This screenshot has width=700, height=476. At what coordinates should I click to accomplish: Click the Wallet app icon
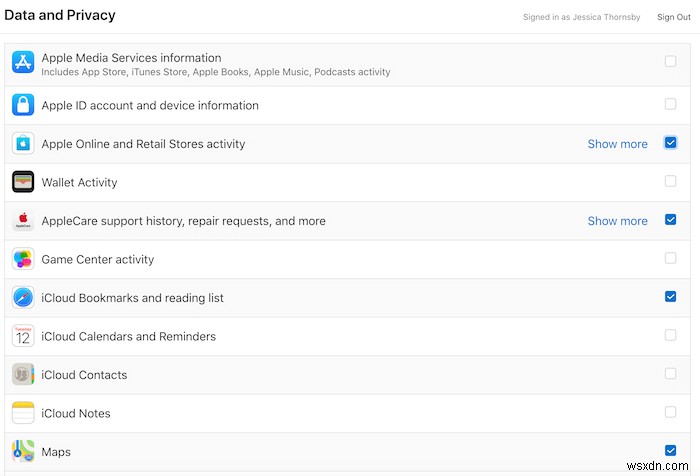click(x=23, y=182)
